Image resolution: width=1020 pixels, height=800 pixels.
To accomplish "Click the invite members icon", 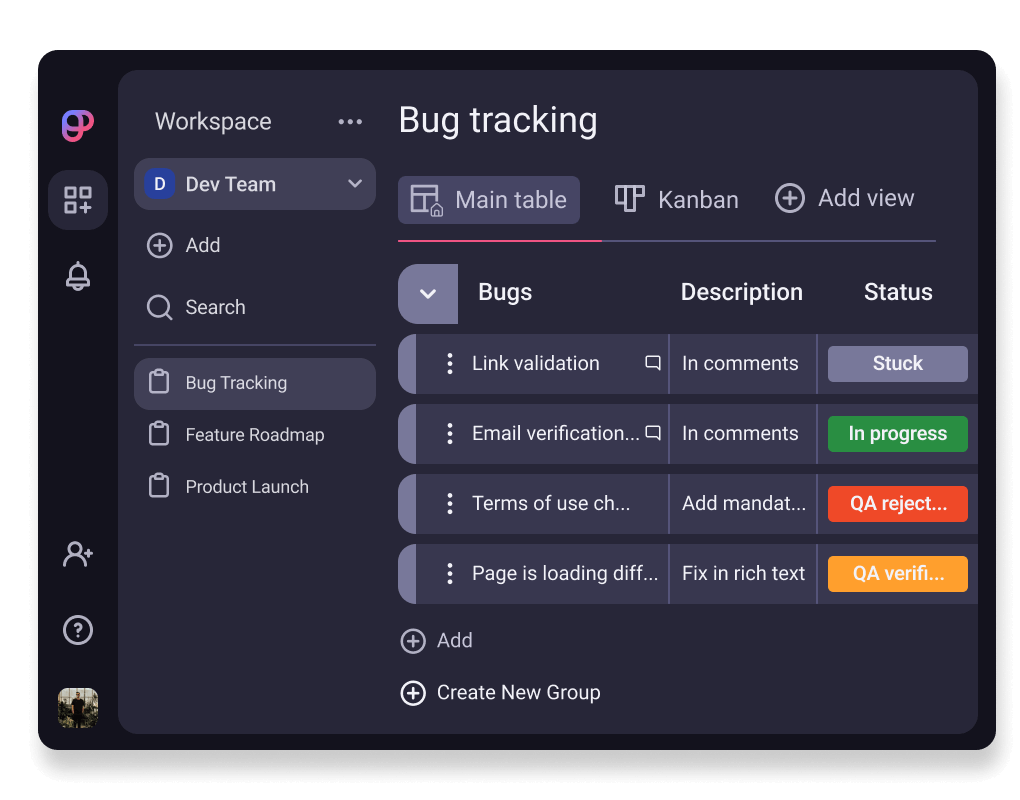I will [x=77, y=553].
